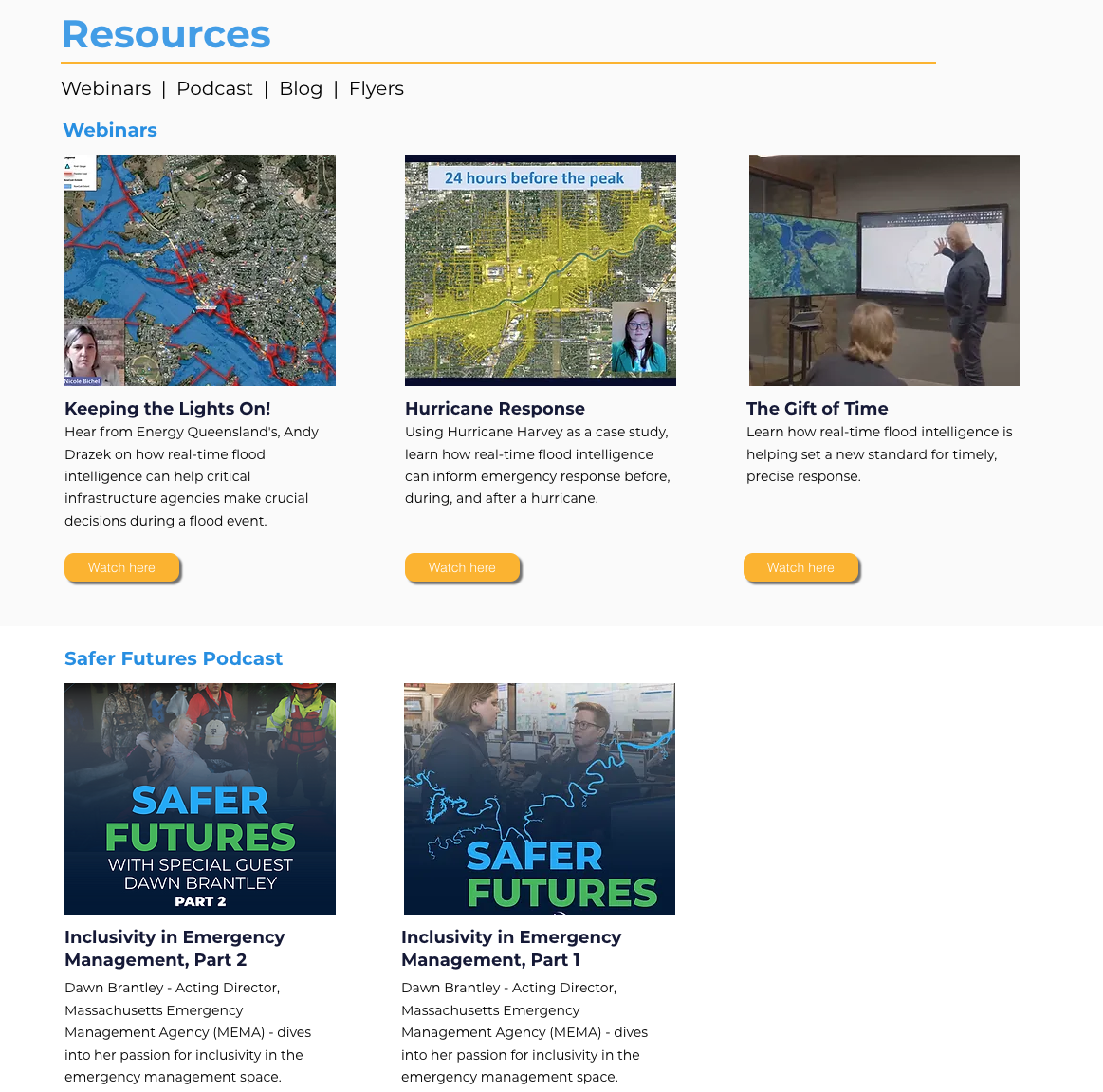Click The Gift of Time presentation thumbnail

pos(884,269)
